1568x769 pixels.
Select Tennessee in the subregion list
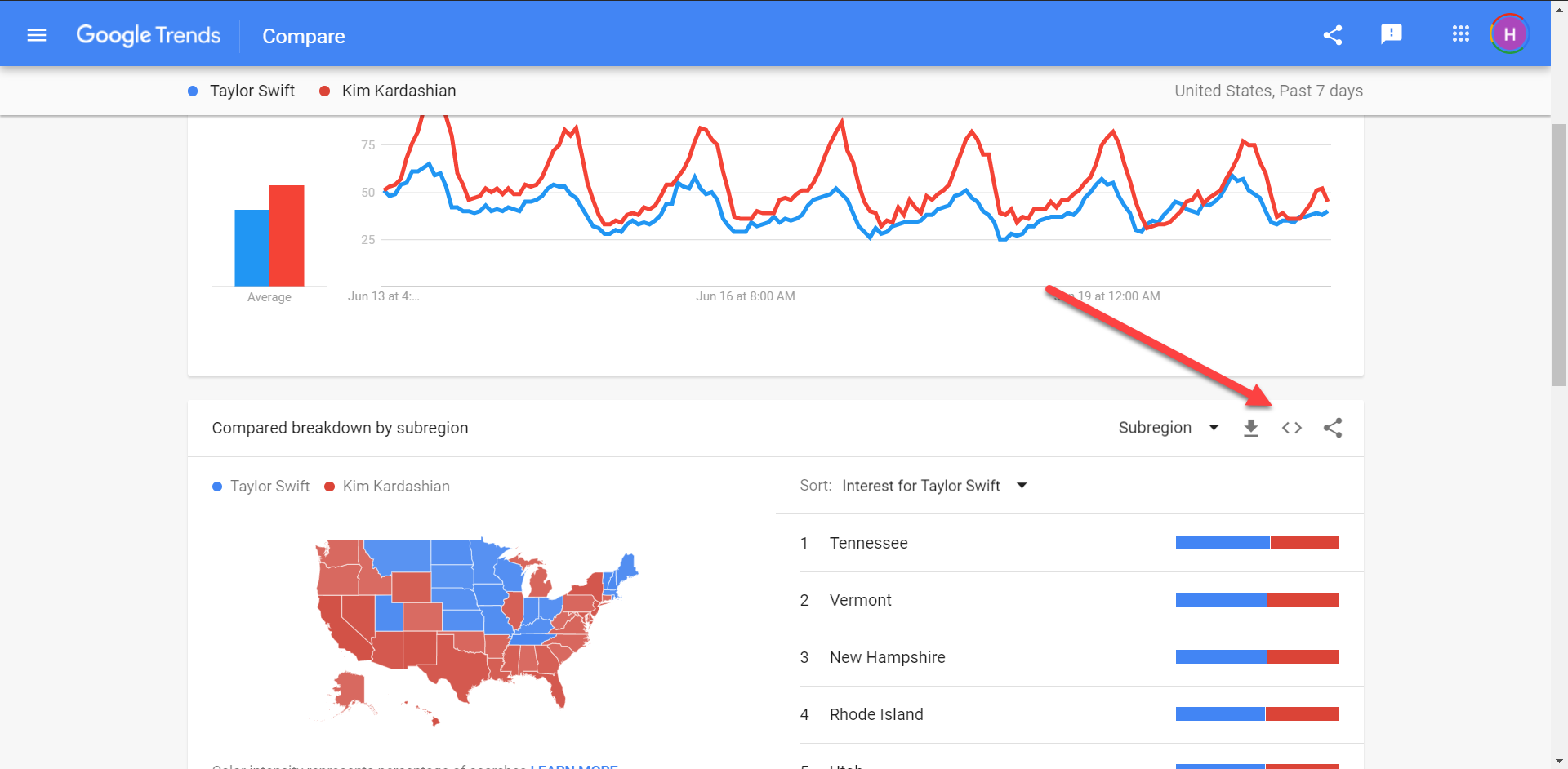[868, 543]
